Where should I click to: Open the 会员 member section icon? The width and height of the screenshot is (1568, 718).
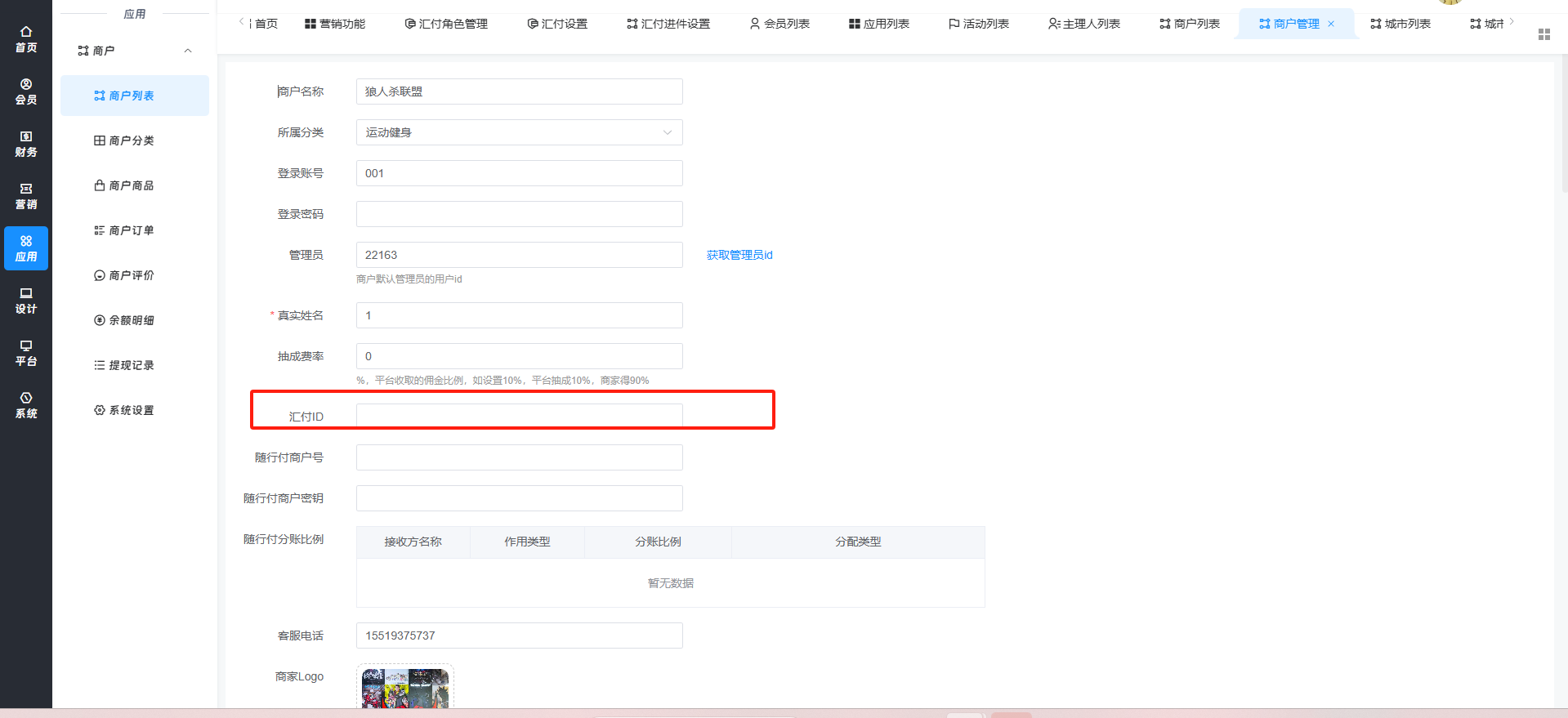coord(26,91)
